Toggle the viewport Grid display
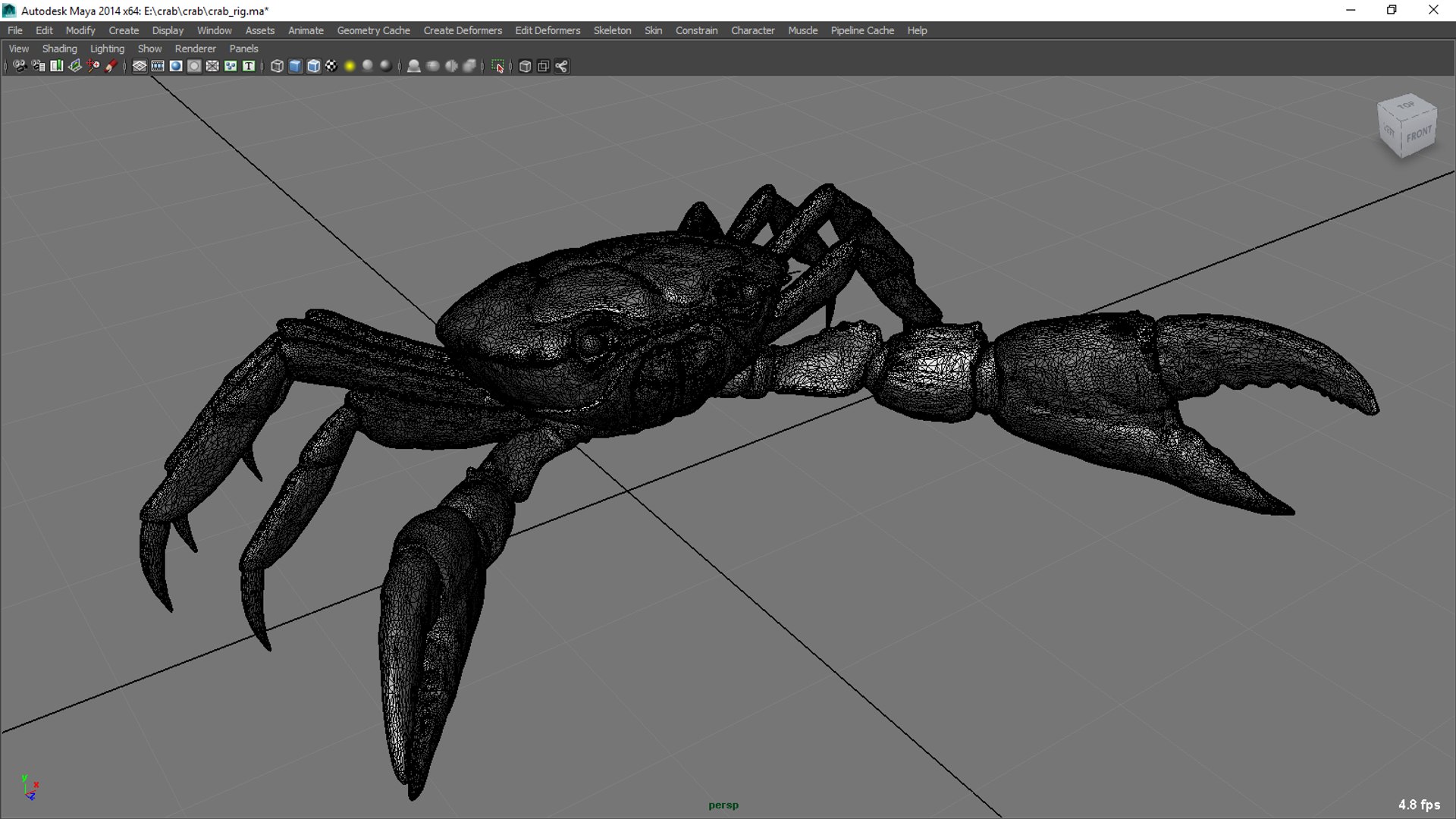 click(140, 66)
